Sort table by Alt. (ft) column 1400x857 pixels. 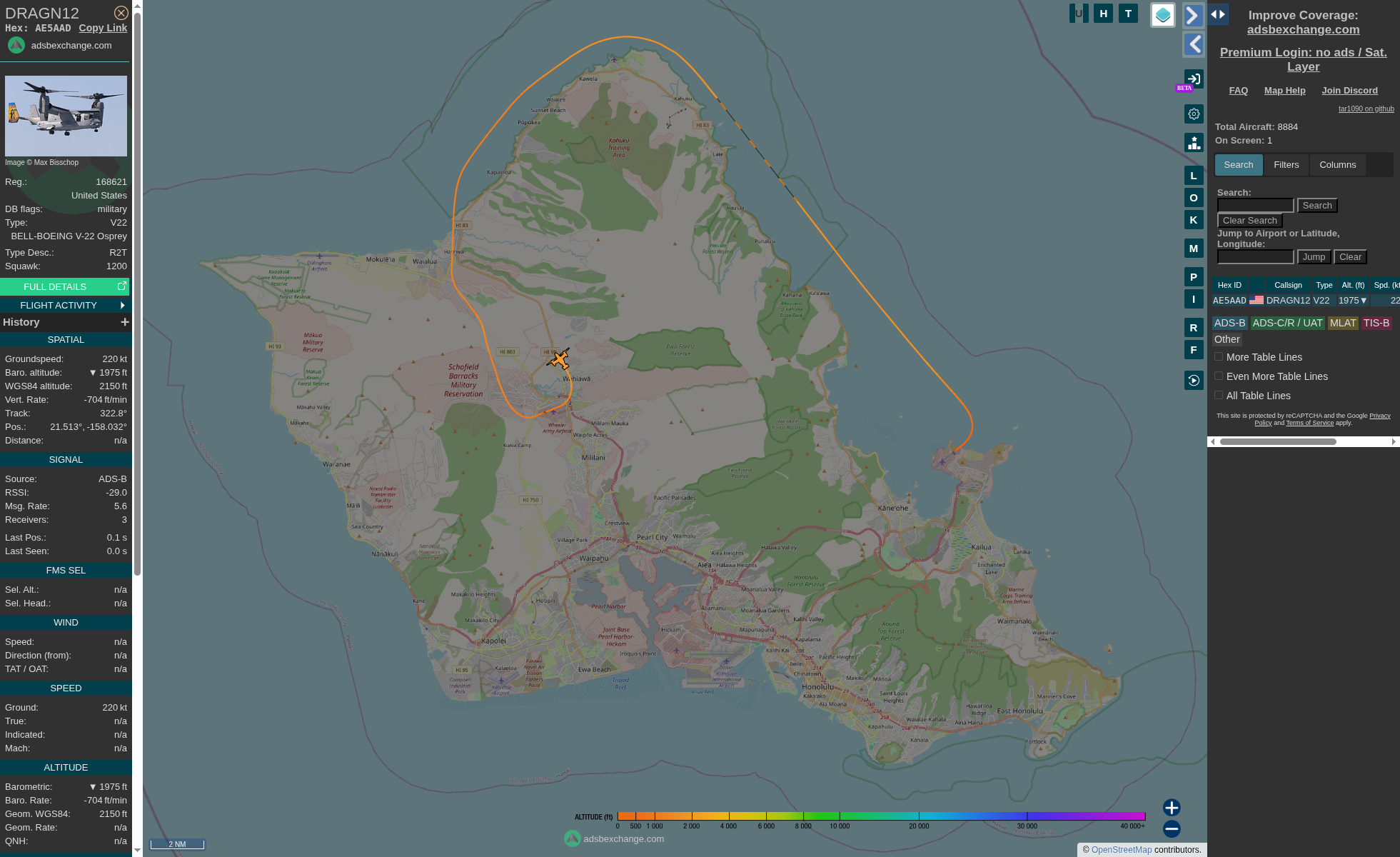pyautogui.click(x=1353, y=285)
